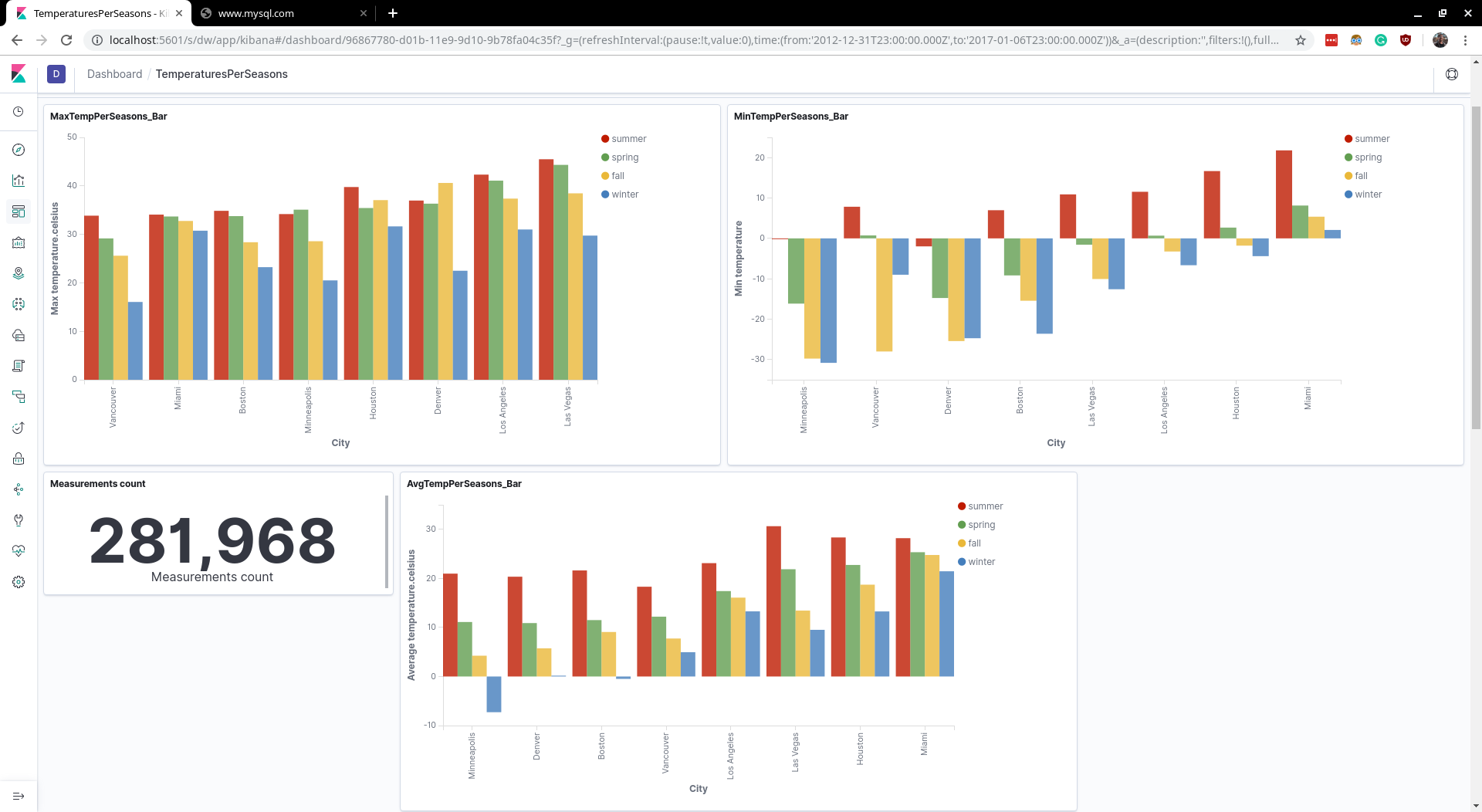Reload the browser page
This screenshot has height=812, width=1482.
[x=66, y=40]
